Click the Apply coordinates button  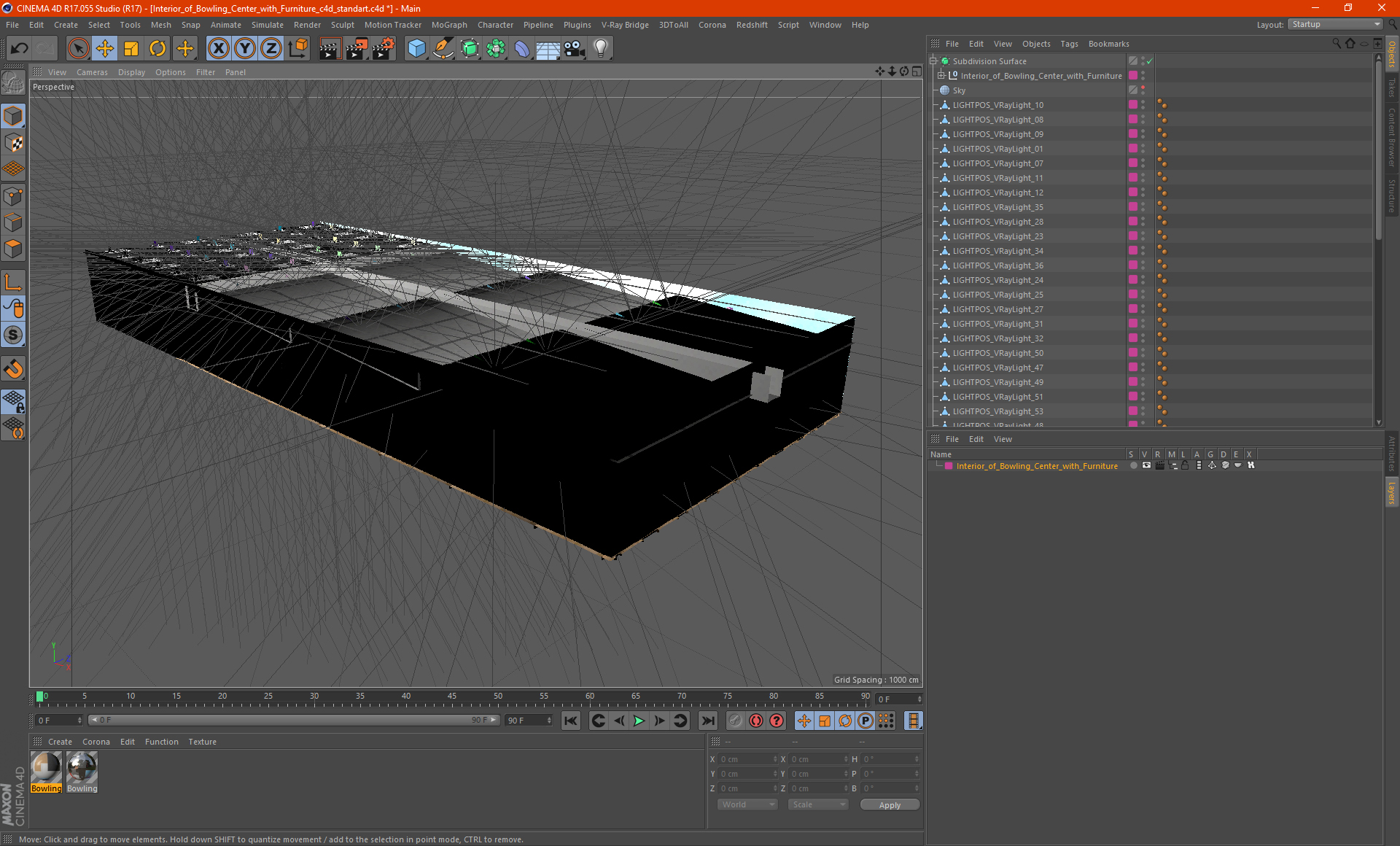890,805
